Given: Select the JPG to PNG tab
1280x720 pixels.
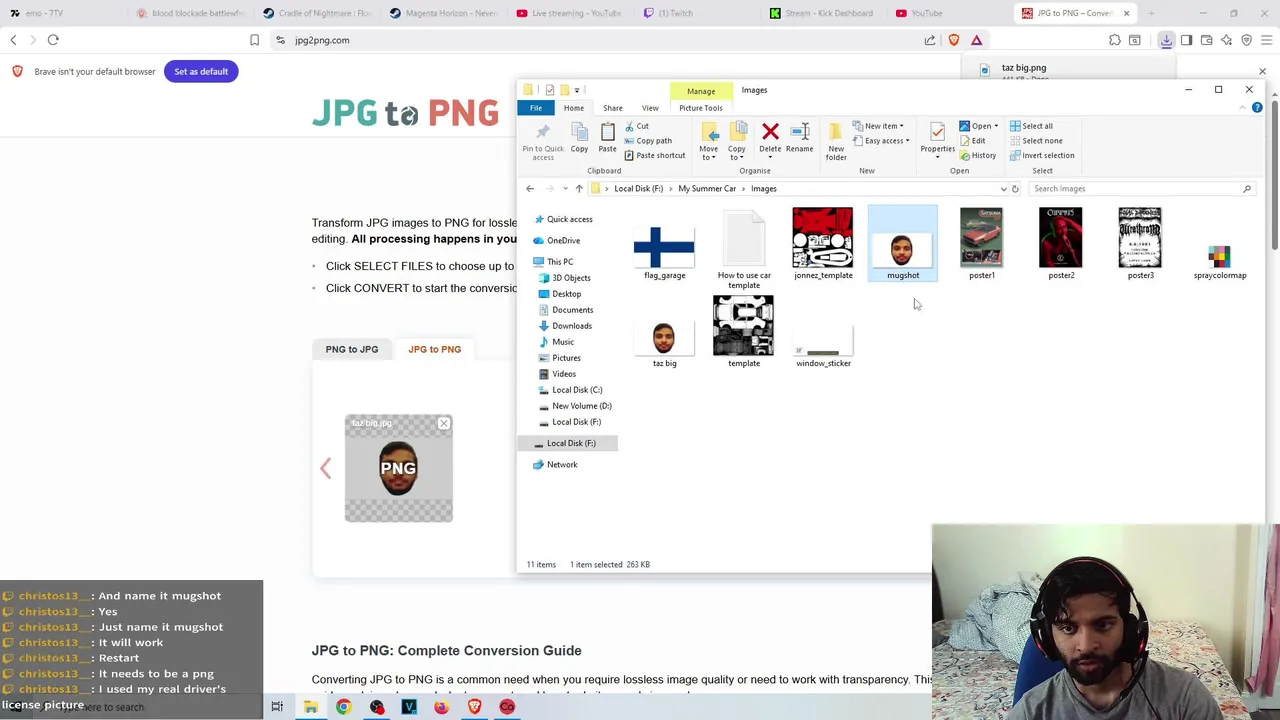Looking at the screenshot, I should tap(434, 349).
